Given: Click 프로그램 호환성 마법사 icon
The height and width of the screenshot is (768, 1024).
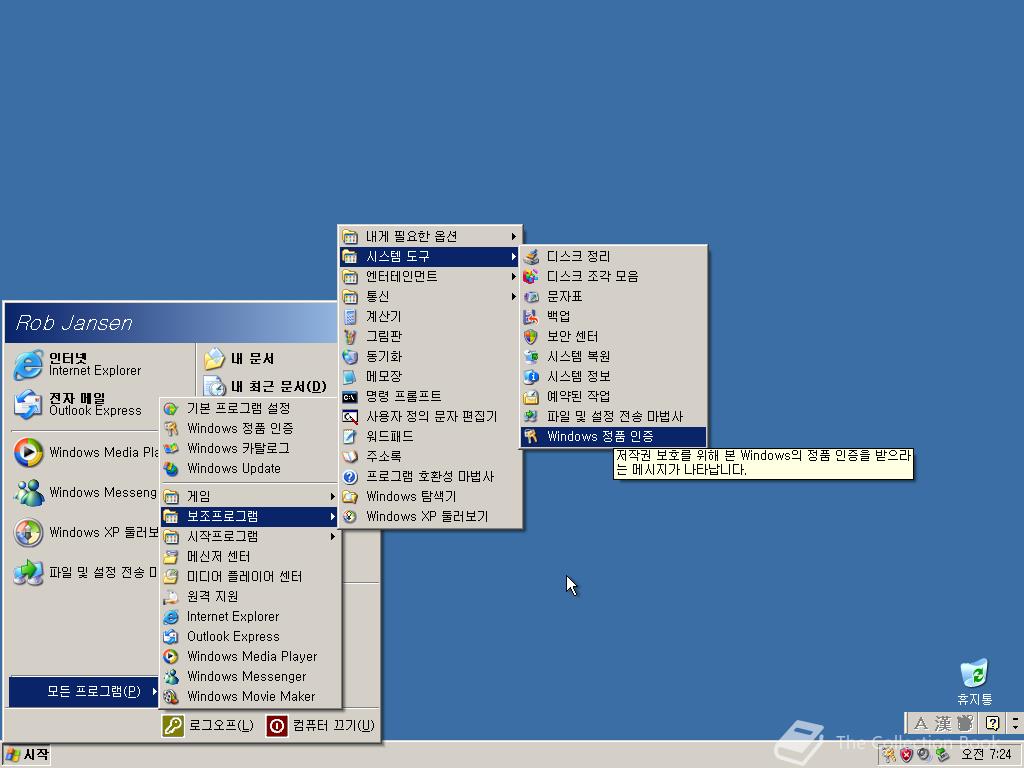Looking at the screenshot, I should (x=350, y=477).
